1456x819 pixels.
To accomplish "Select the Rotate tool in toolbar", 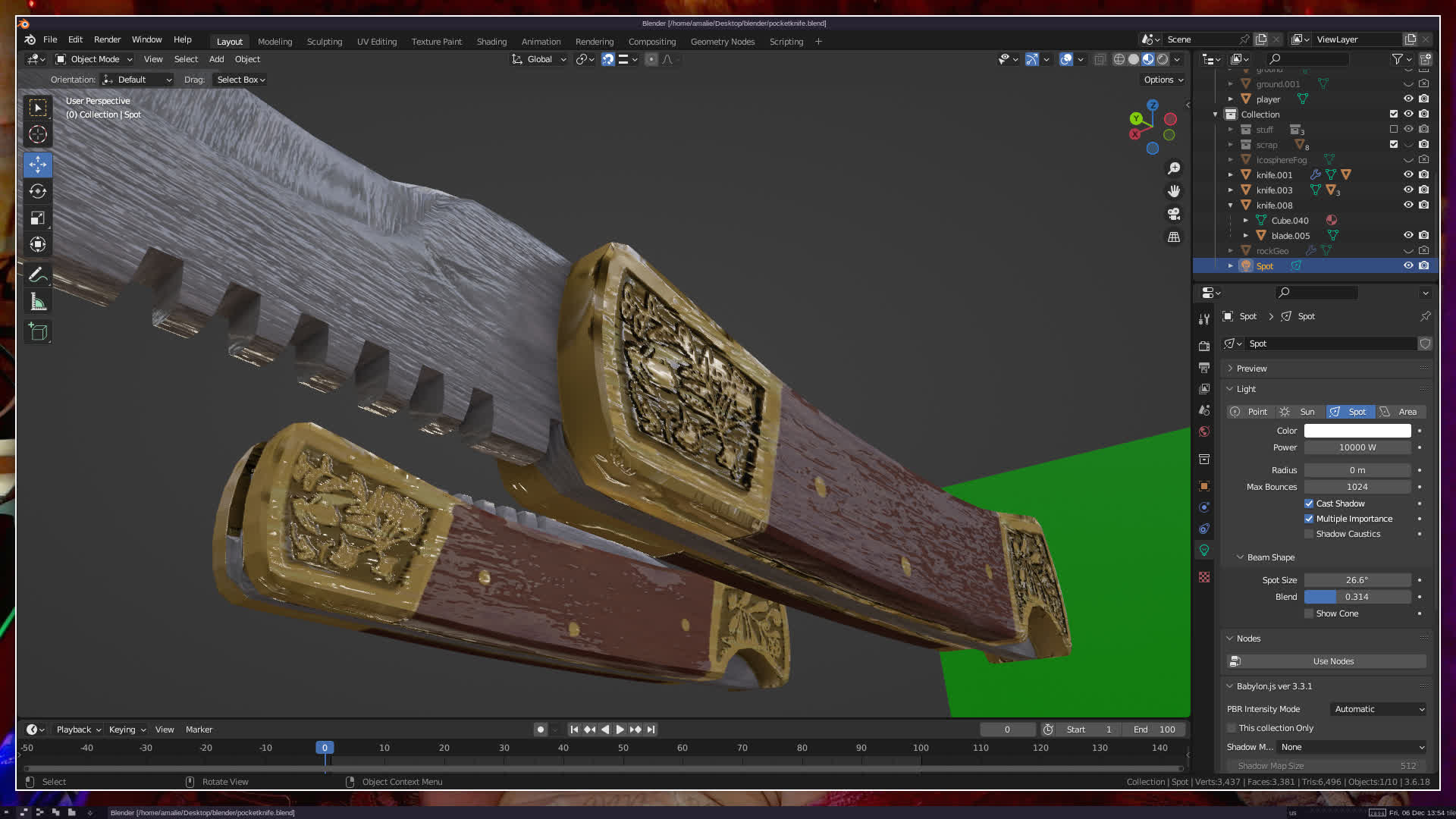I will click(38, 191).
